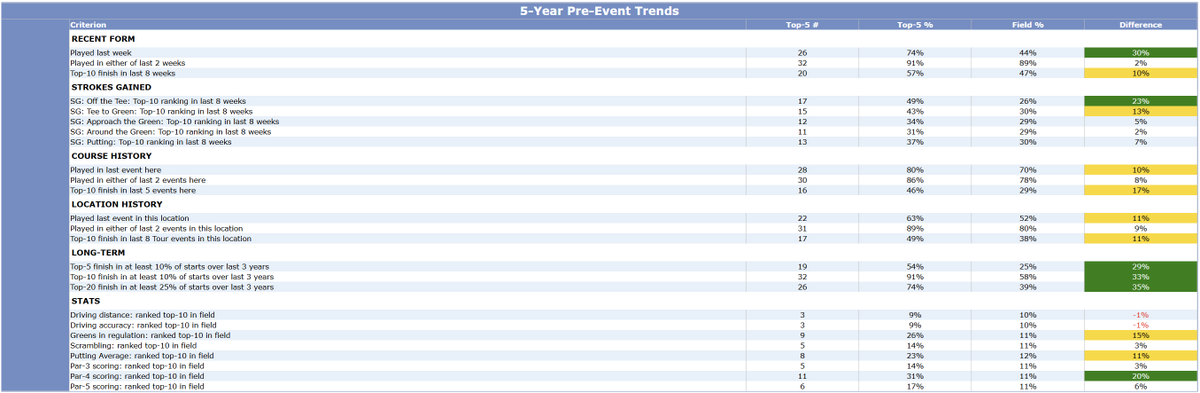Screen dimensions: 1200x393
Task: Select the 'Greens in regulation' stat label
Action: coord(150,335)
